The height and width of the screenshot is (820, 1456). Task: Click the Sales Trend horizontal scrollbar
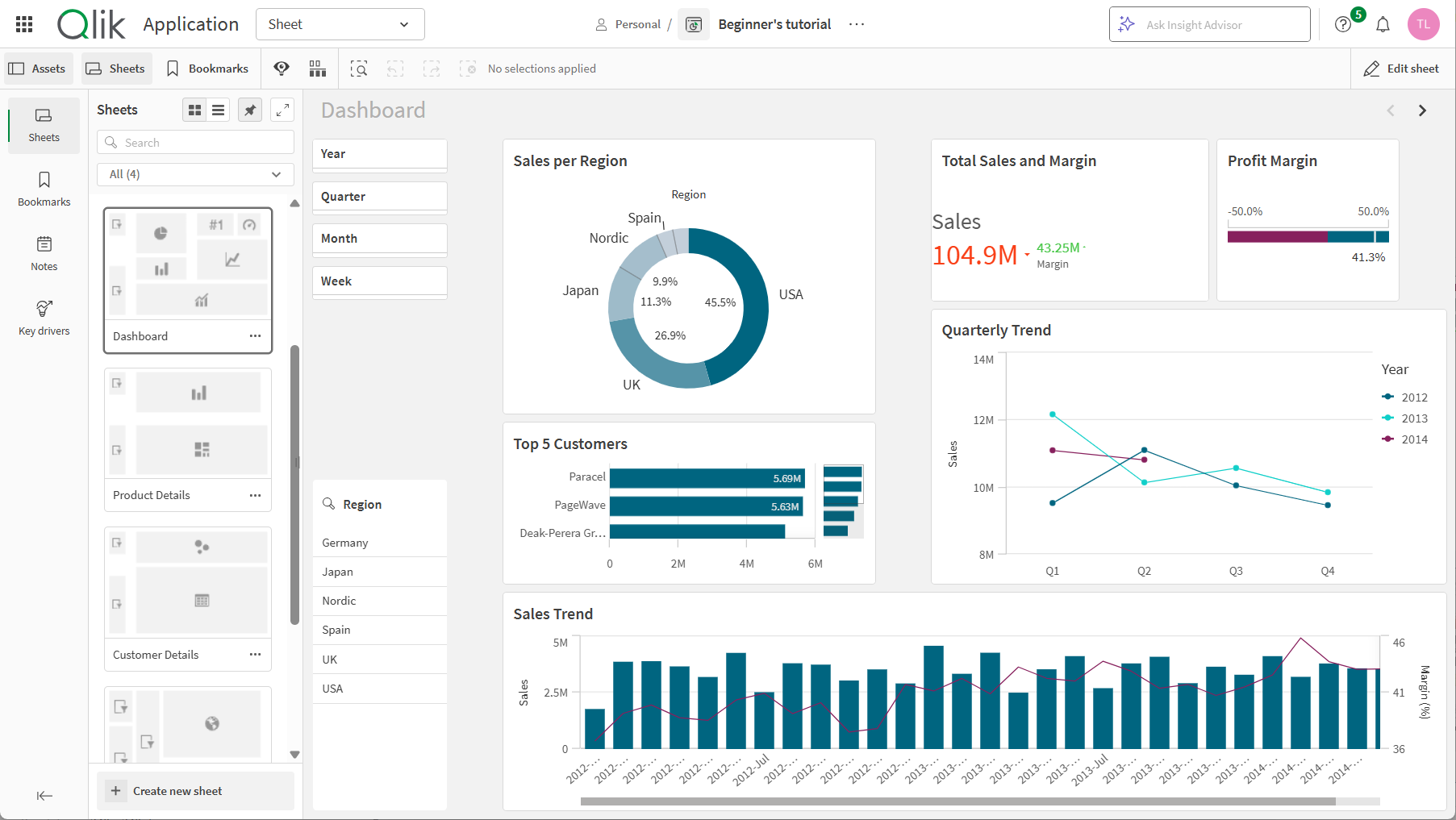click(957, 801)
